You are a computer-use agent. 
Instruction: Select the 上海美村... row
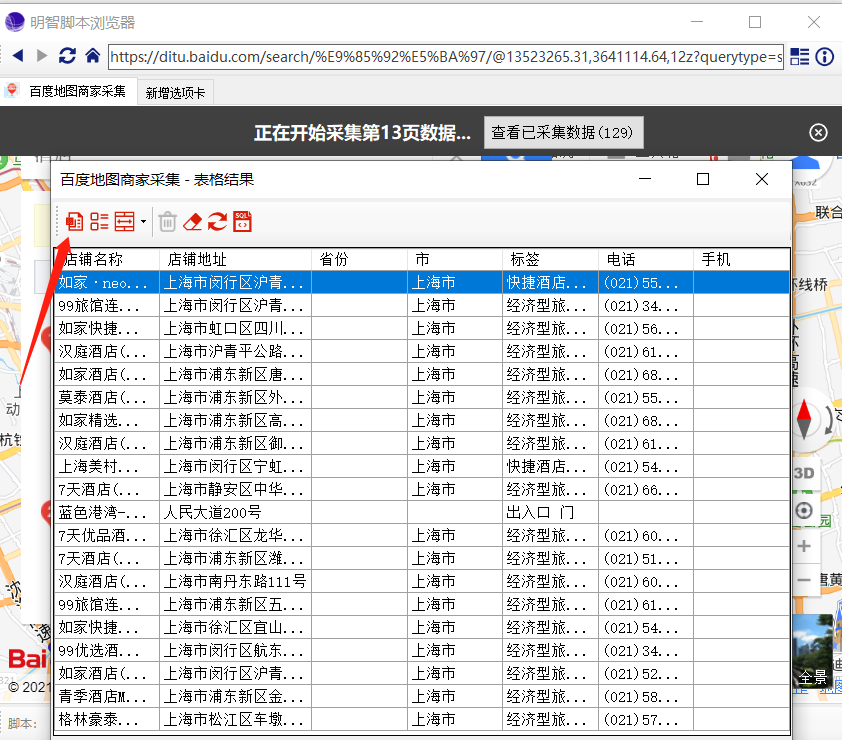pos(422,467)
